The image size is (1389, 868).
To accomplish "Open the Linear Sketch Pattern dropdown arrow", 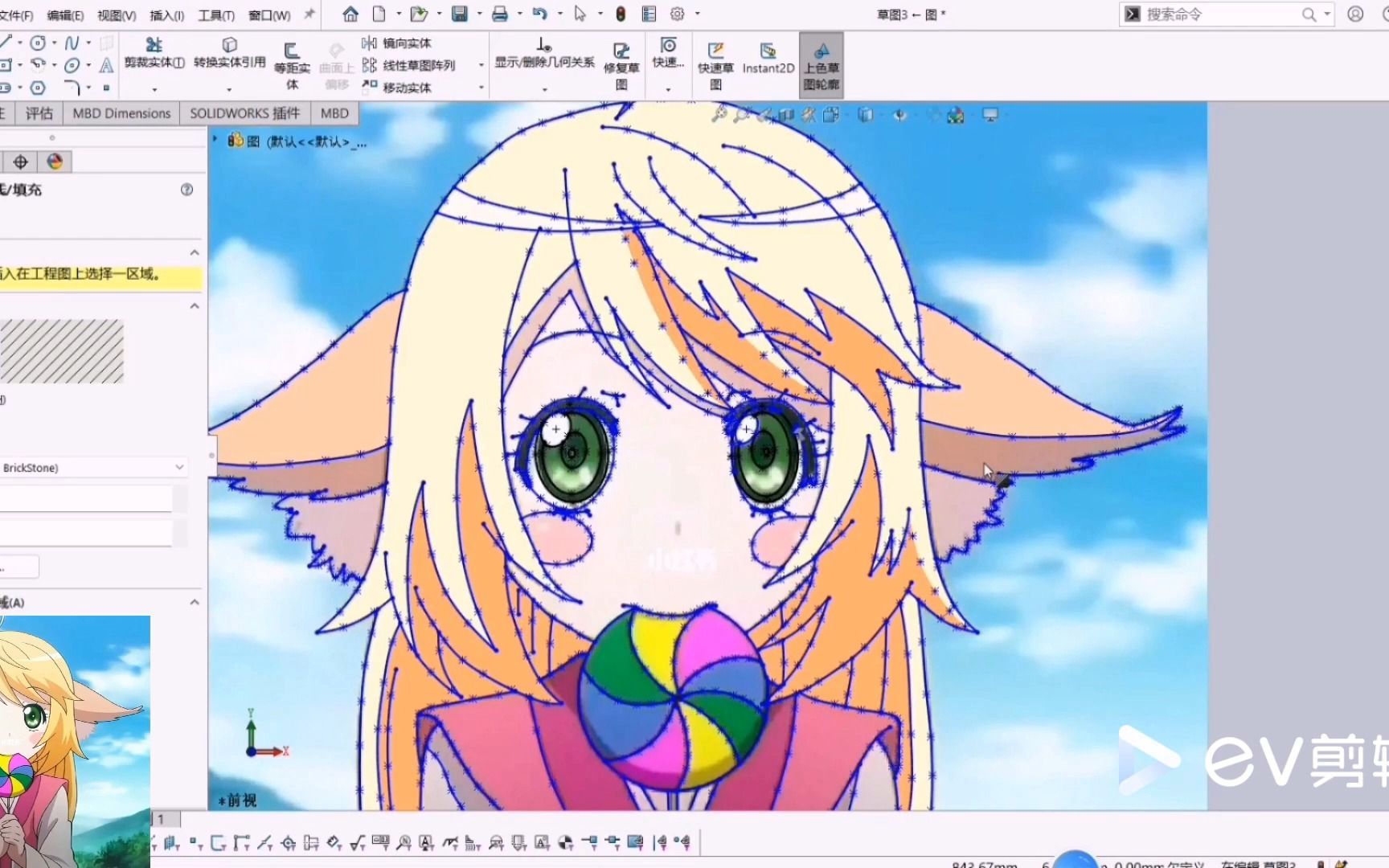I will pos(481,65).
